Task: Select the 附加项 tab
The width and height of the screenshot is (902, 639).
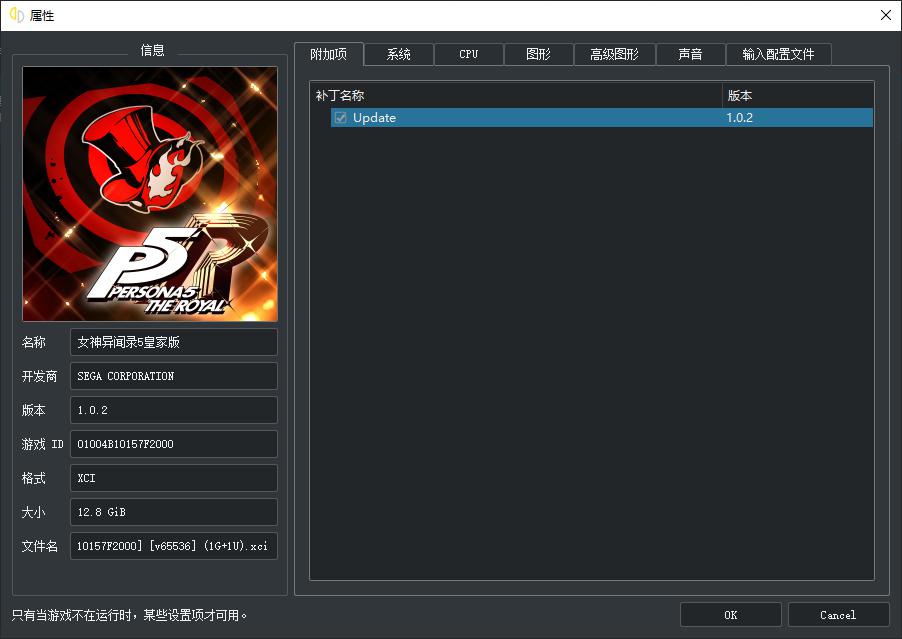Action: click(x=328, y=54)
